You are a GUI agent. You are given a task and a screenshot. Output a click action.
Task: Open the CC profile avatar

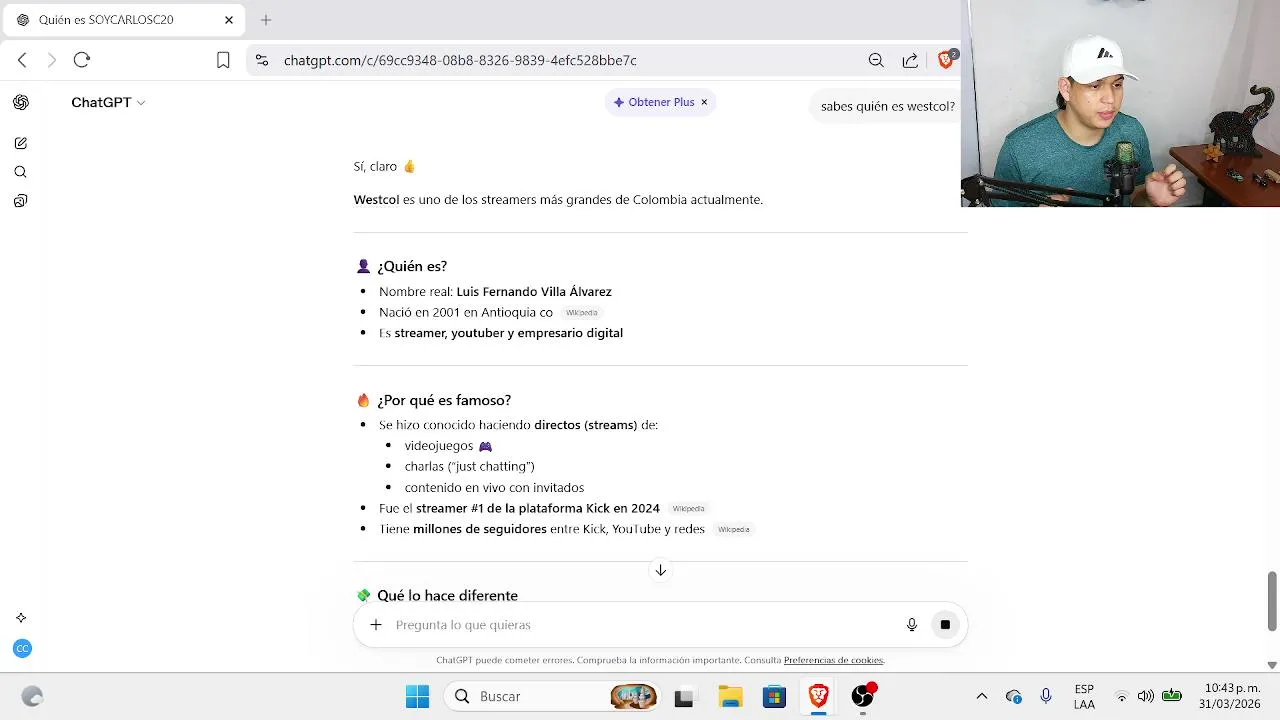coord(22,649)
